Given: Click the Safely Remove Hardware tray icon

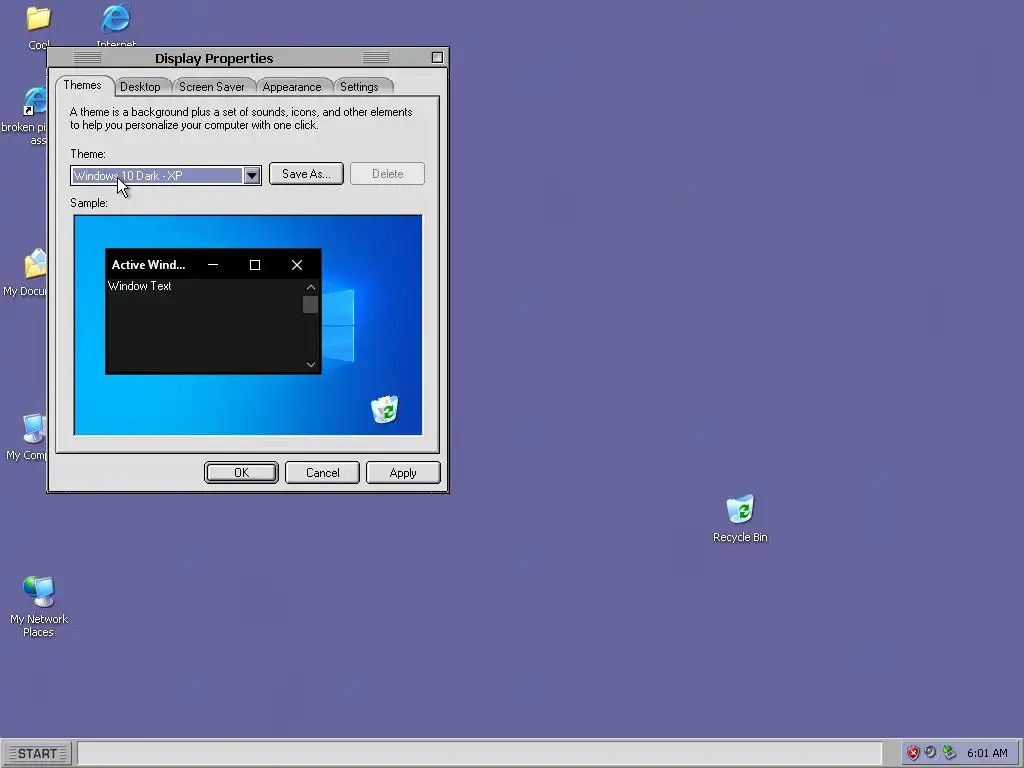Looking at the screenshot, I should pos(949,752).
